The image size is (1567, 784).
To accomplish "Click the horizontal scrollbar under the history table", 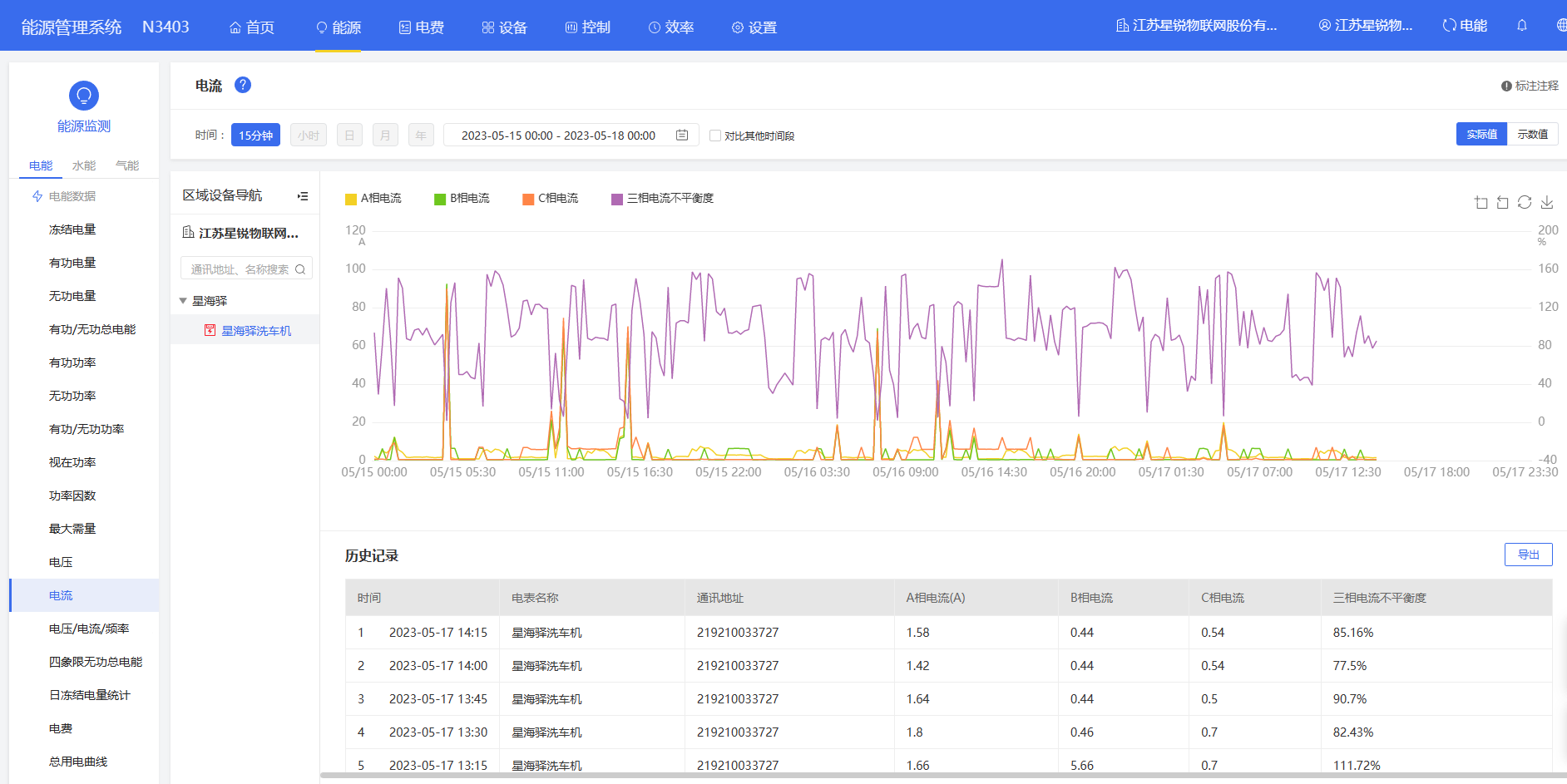I will coord(943,776).
